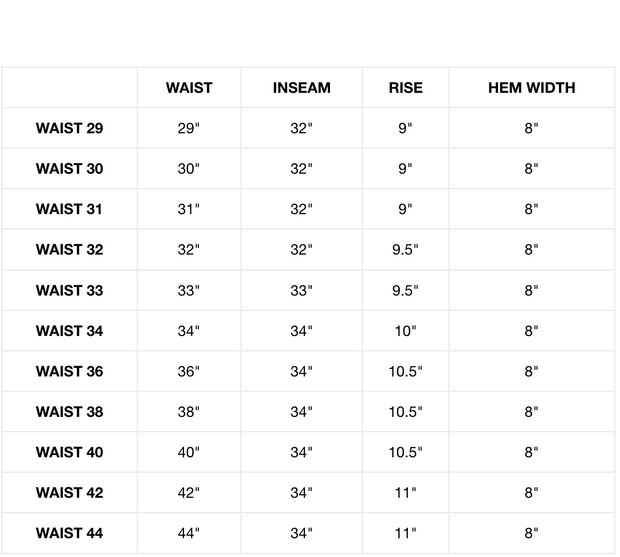The width and height of the screenshot is (620, 557).
Task: Click the WAIST column header
Action: (189, 88)
